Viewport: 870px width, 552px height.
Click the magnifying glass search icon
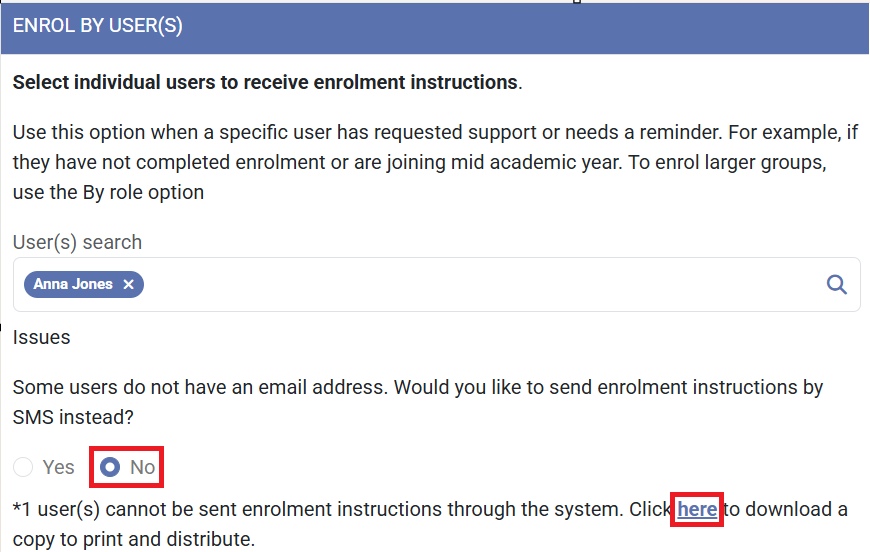coord(837,285)
